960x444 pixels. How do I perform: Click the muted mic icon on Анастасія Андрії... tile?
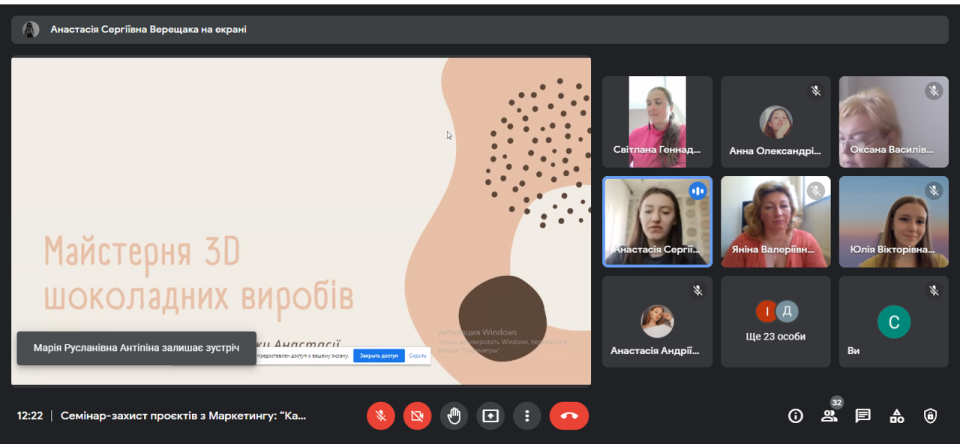[x=697, y=291]
